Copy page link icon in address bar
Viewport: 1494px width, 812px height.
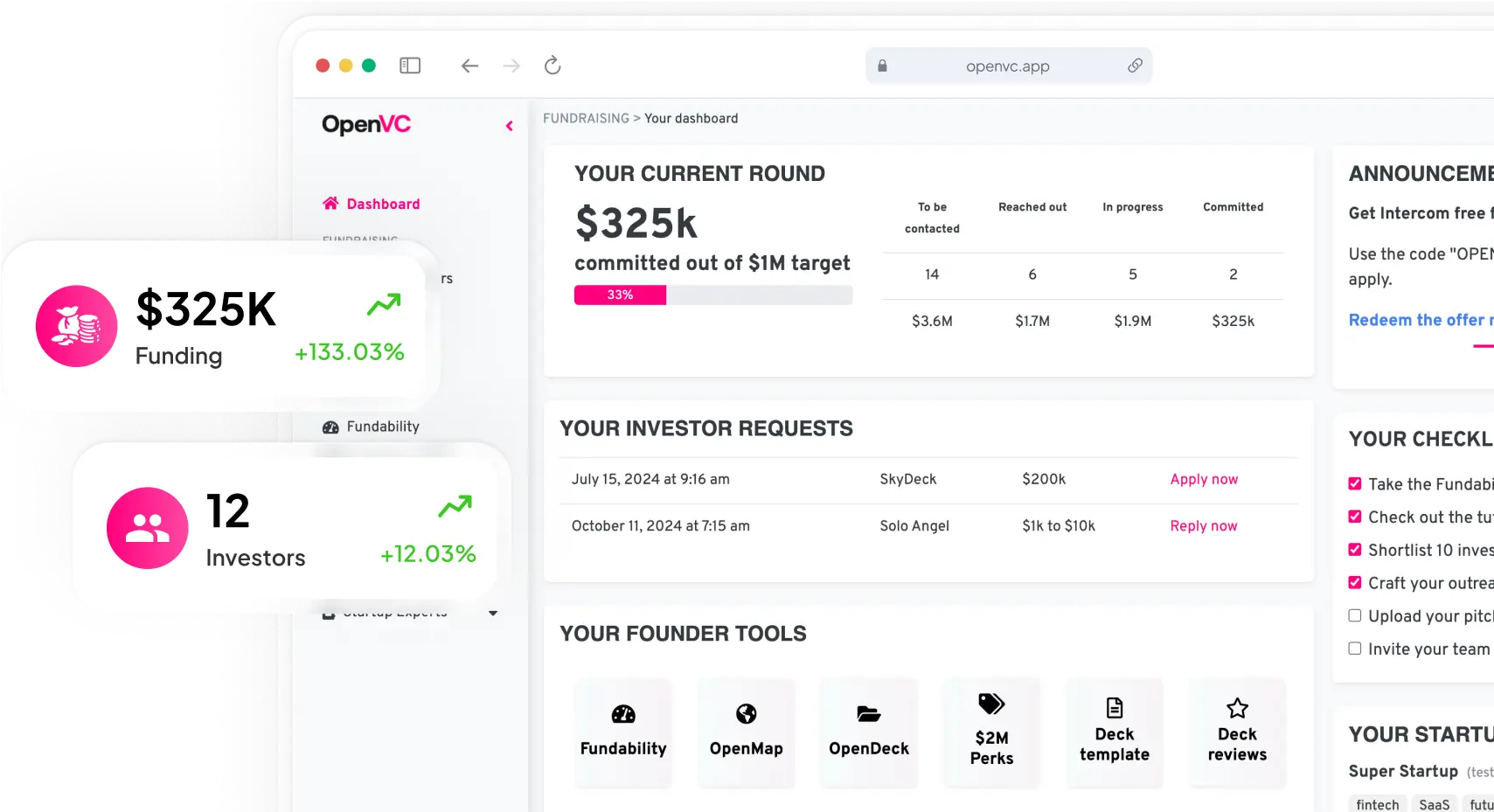pos(1135,66)
